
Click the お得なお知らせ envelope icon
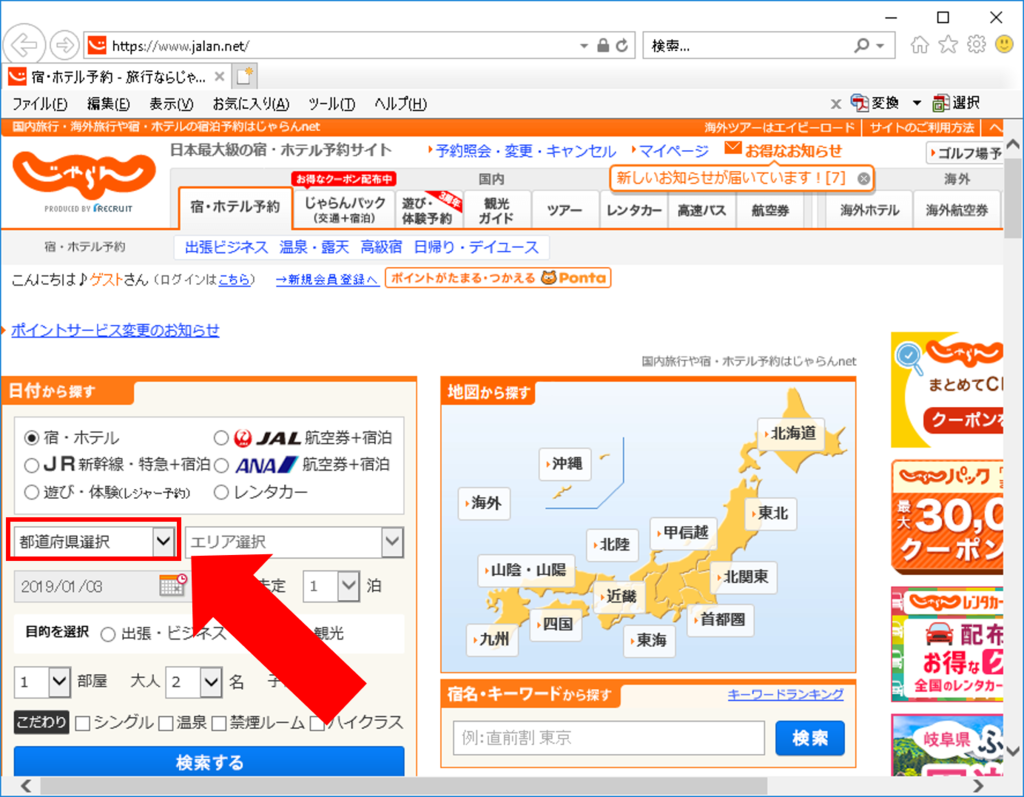733,148
